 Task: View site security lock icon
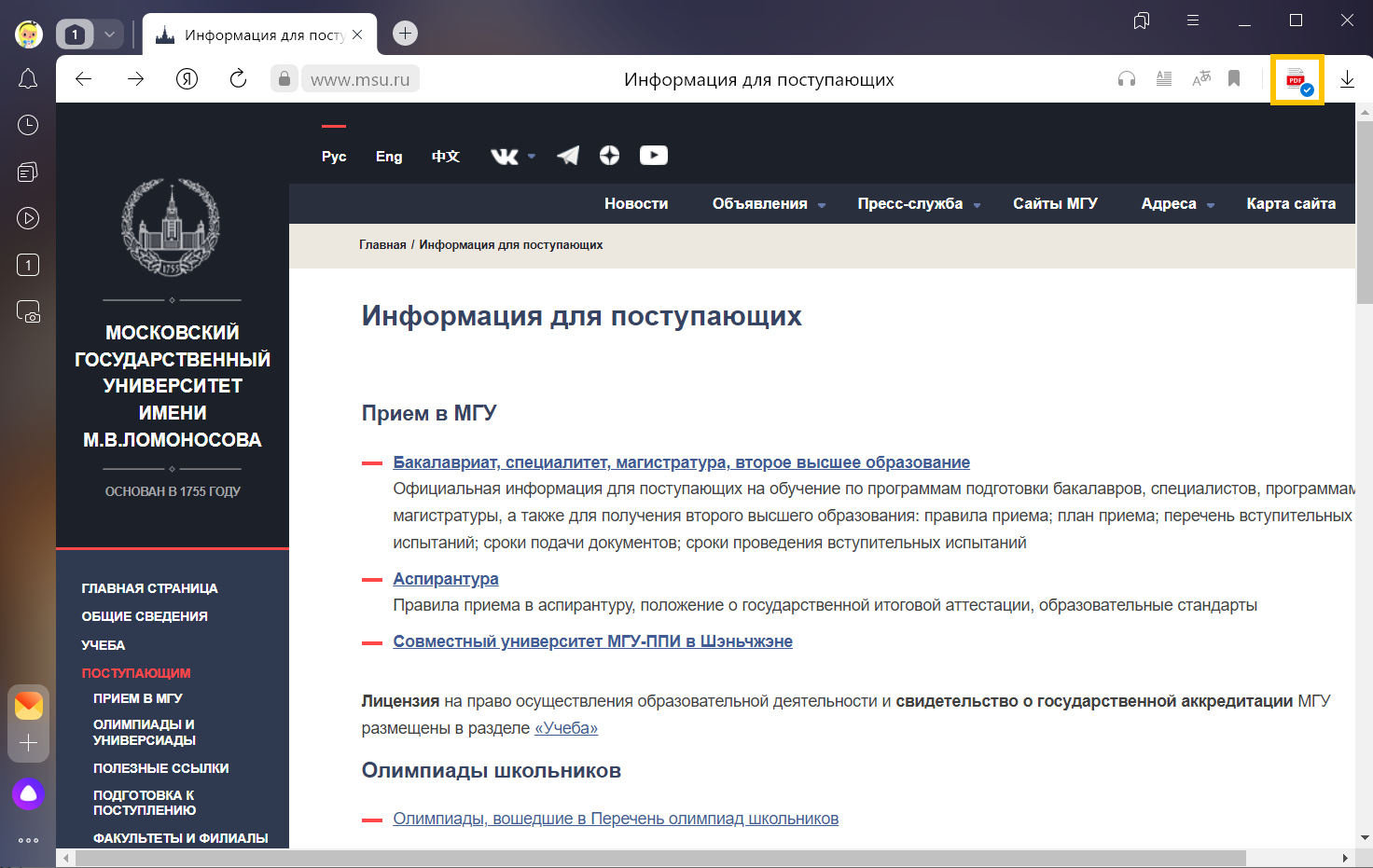284,78
